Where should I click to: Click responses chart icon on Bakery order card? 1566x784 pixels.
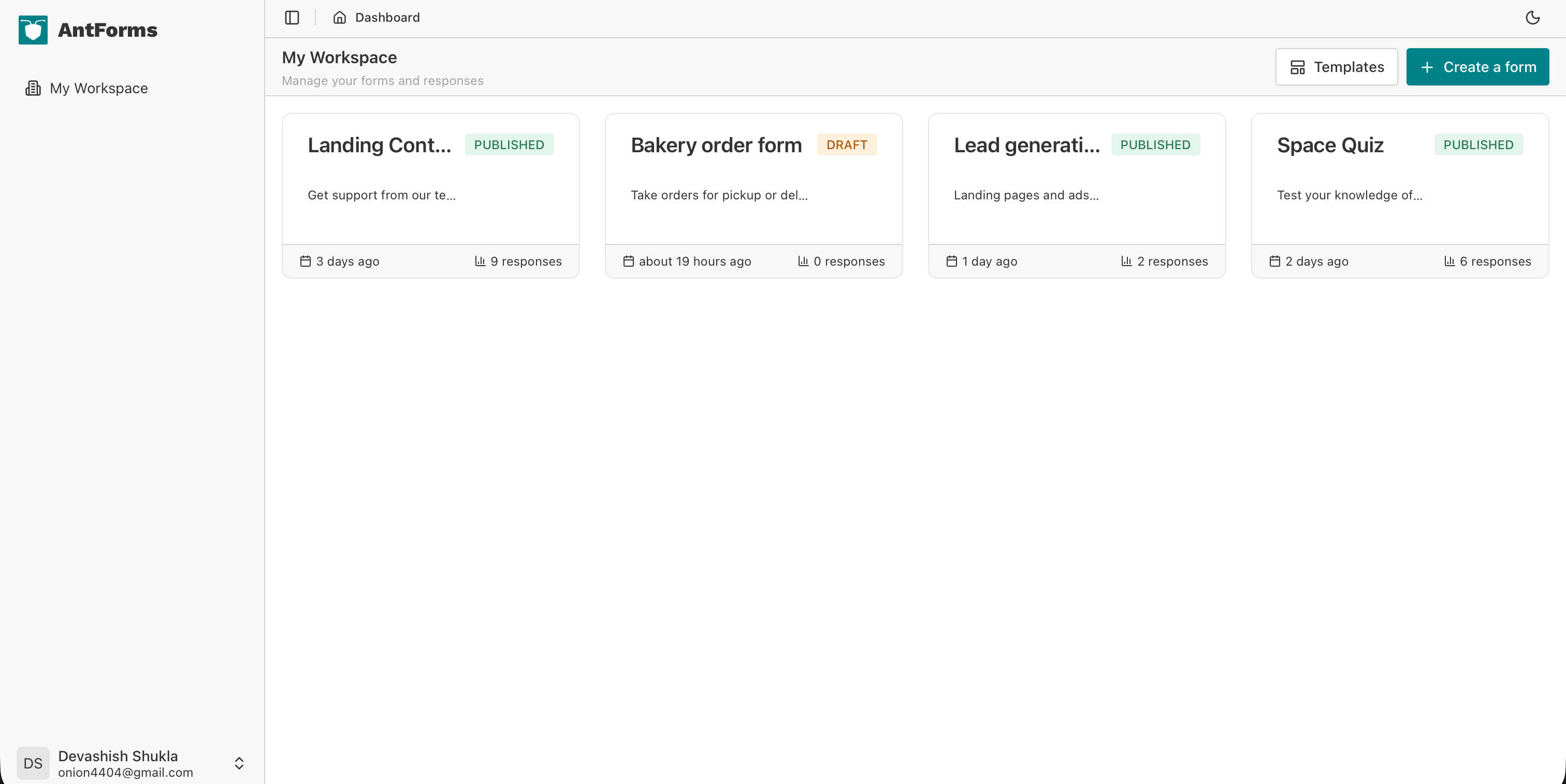[x=803, y=262]
